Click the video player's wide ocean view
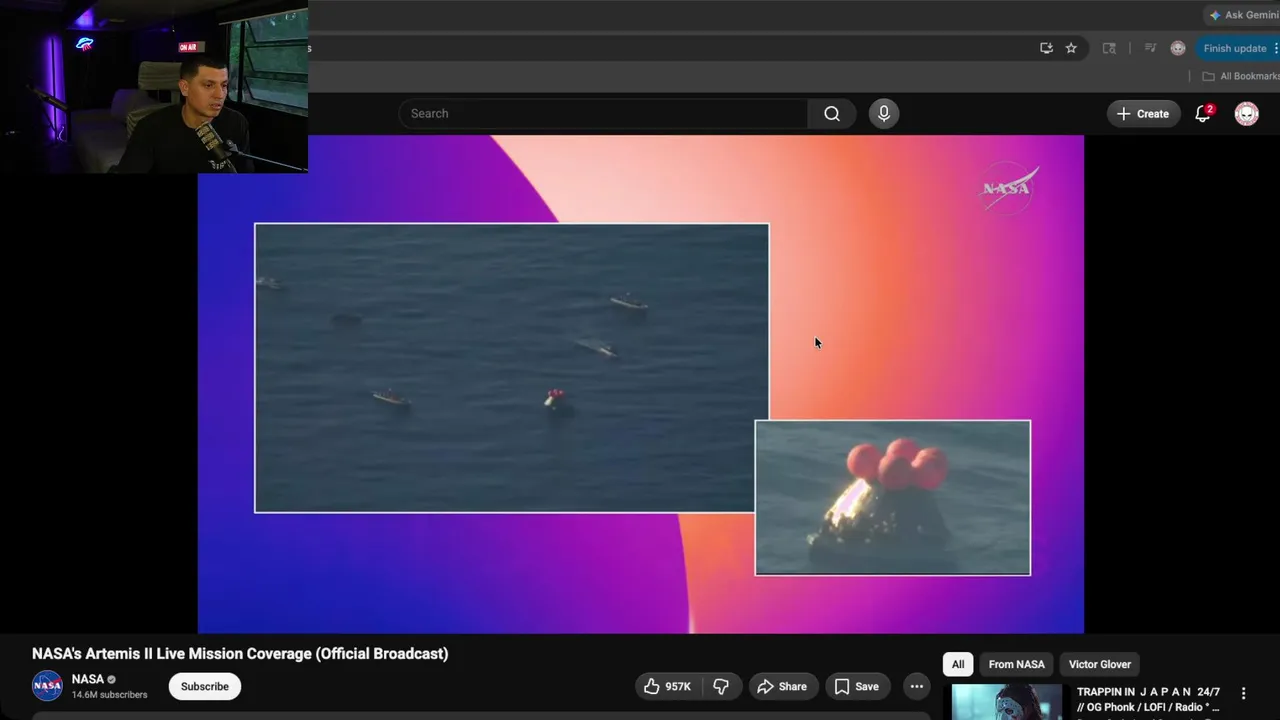 coord(511,367)
